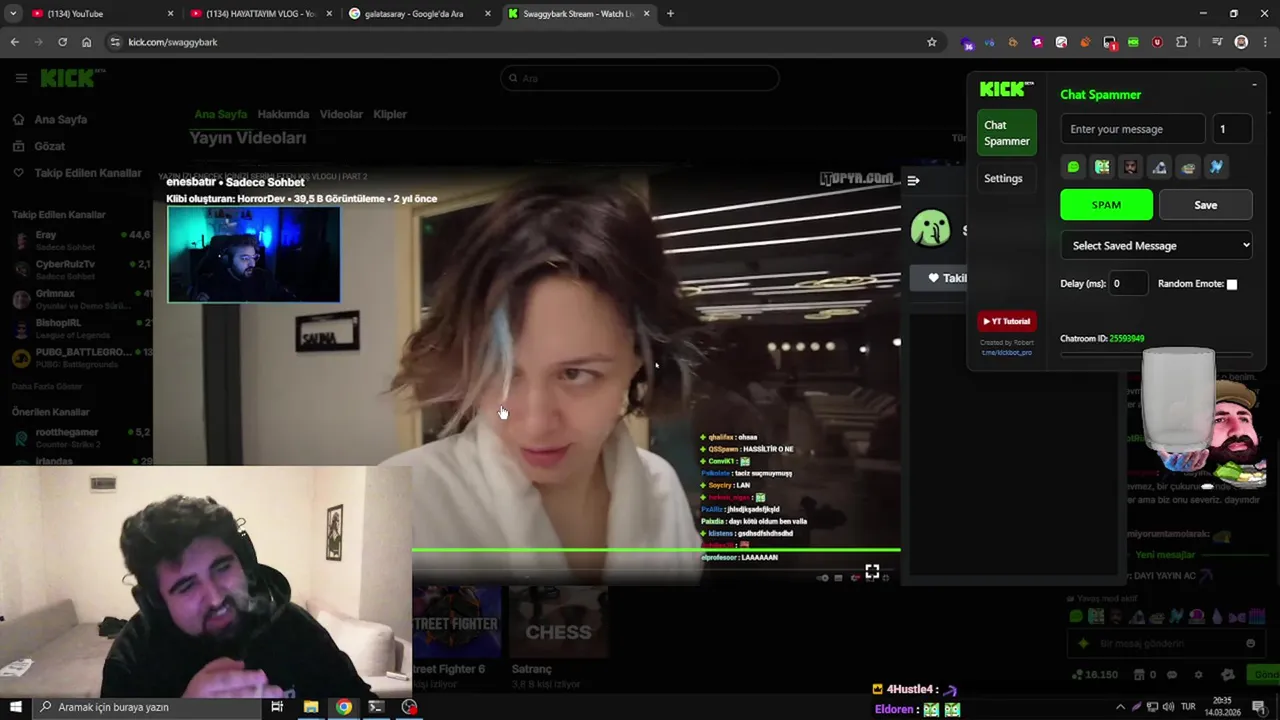This screenshot has height=720, width=1280.
Task: Choose the bearded face emote in Chat Spammer
Action: click(1131, 167)
